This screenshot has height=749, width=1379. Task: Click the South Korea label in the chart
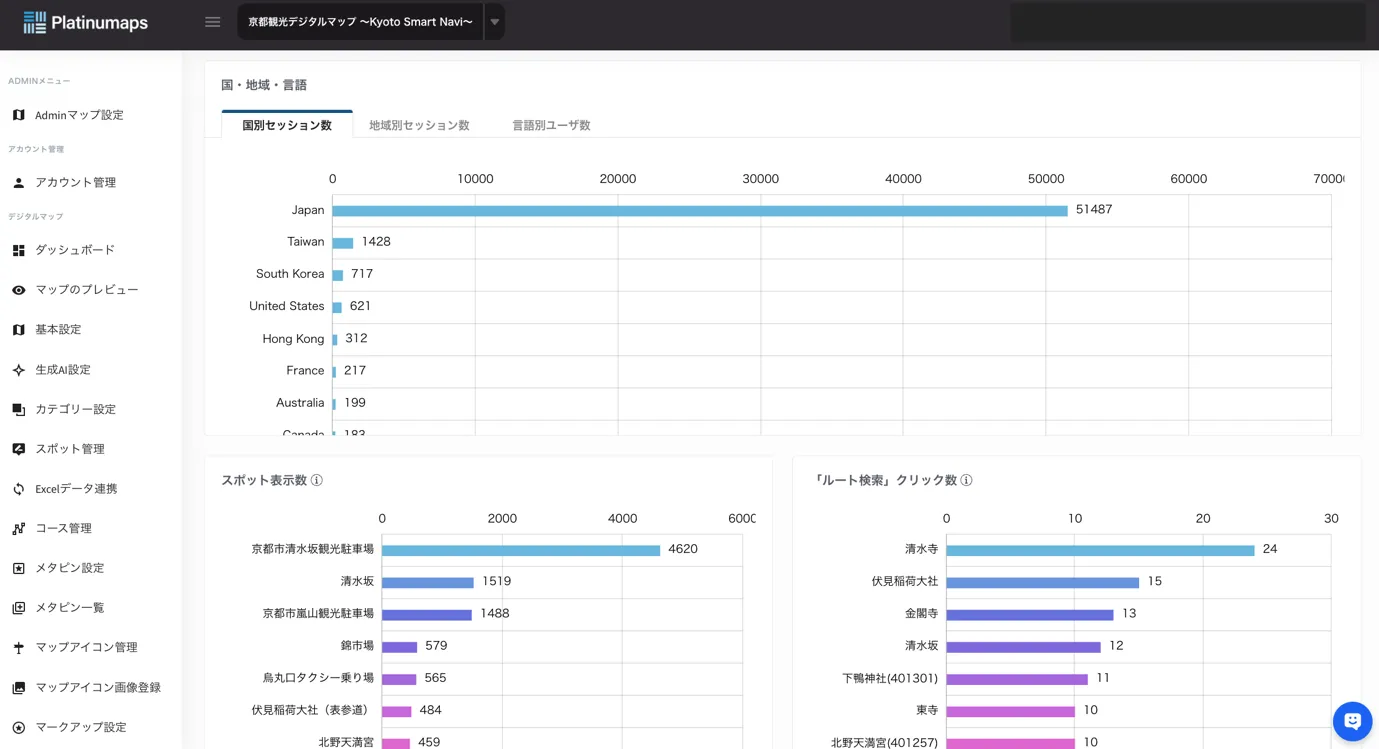click(x=290, y=274)
